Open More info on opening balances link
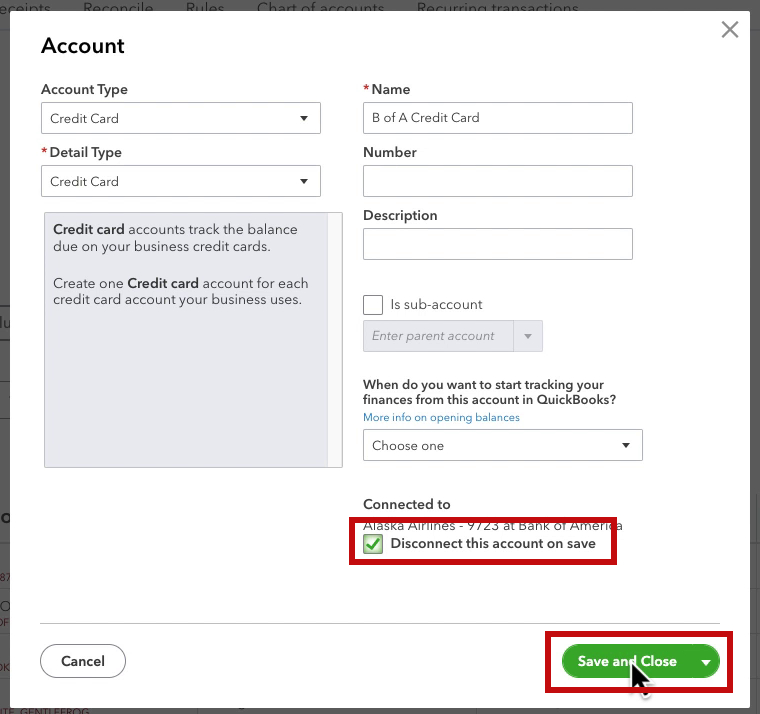Screen dimensions: 760x714 pyautogui.click(x=441, y=417)
